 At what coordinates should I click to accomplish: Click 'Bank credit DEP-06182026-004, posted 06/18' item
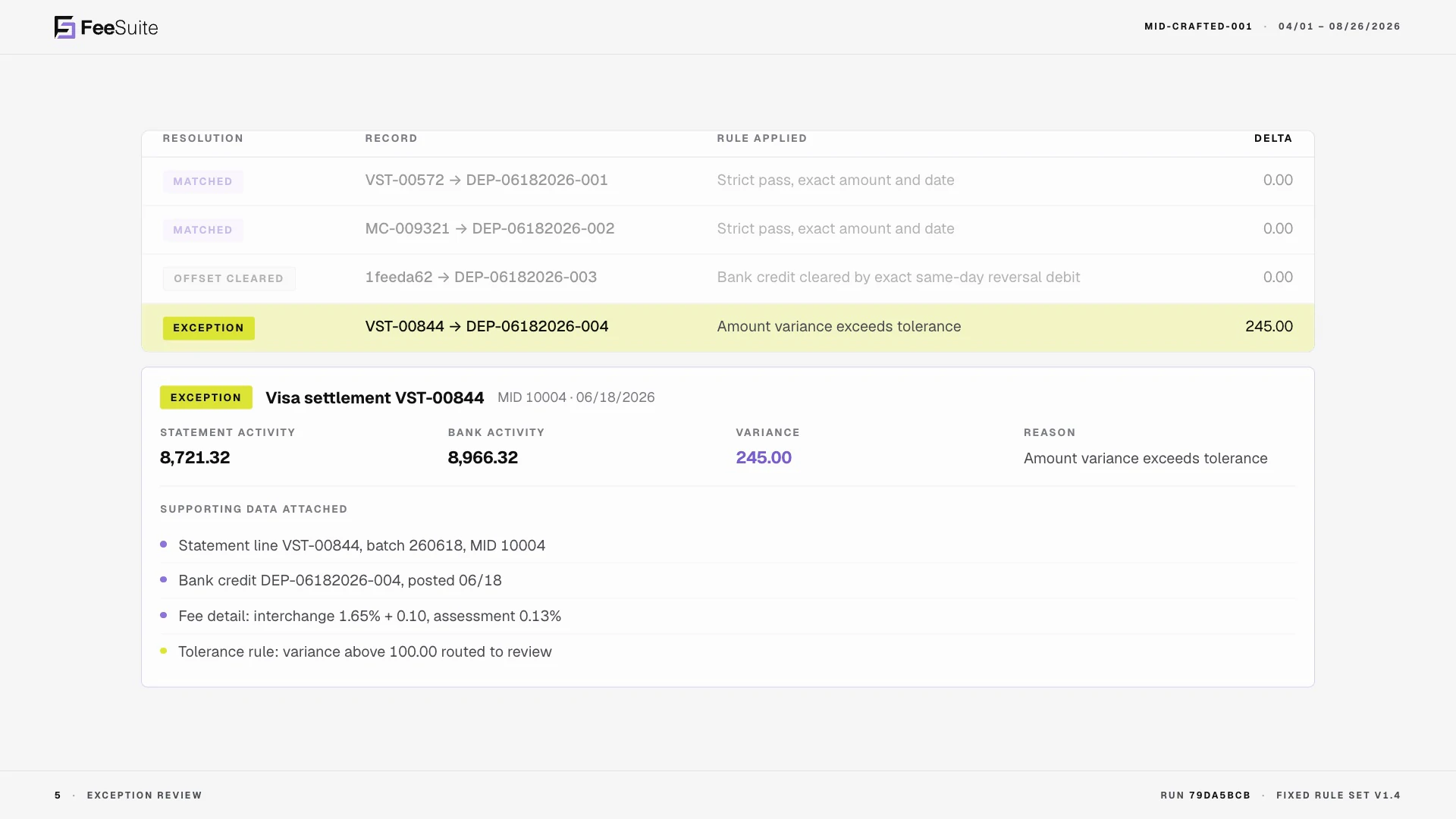pos(340,581)
